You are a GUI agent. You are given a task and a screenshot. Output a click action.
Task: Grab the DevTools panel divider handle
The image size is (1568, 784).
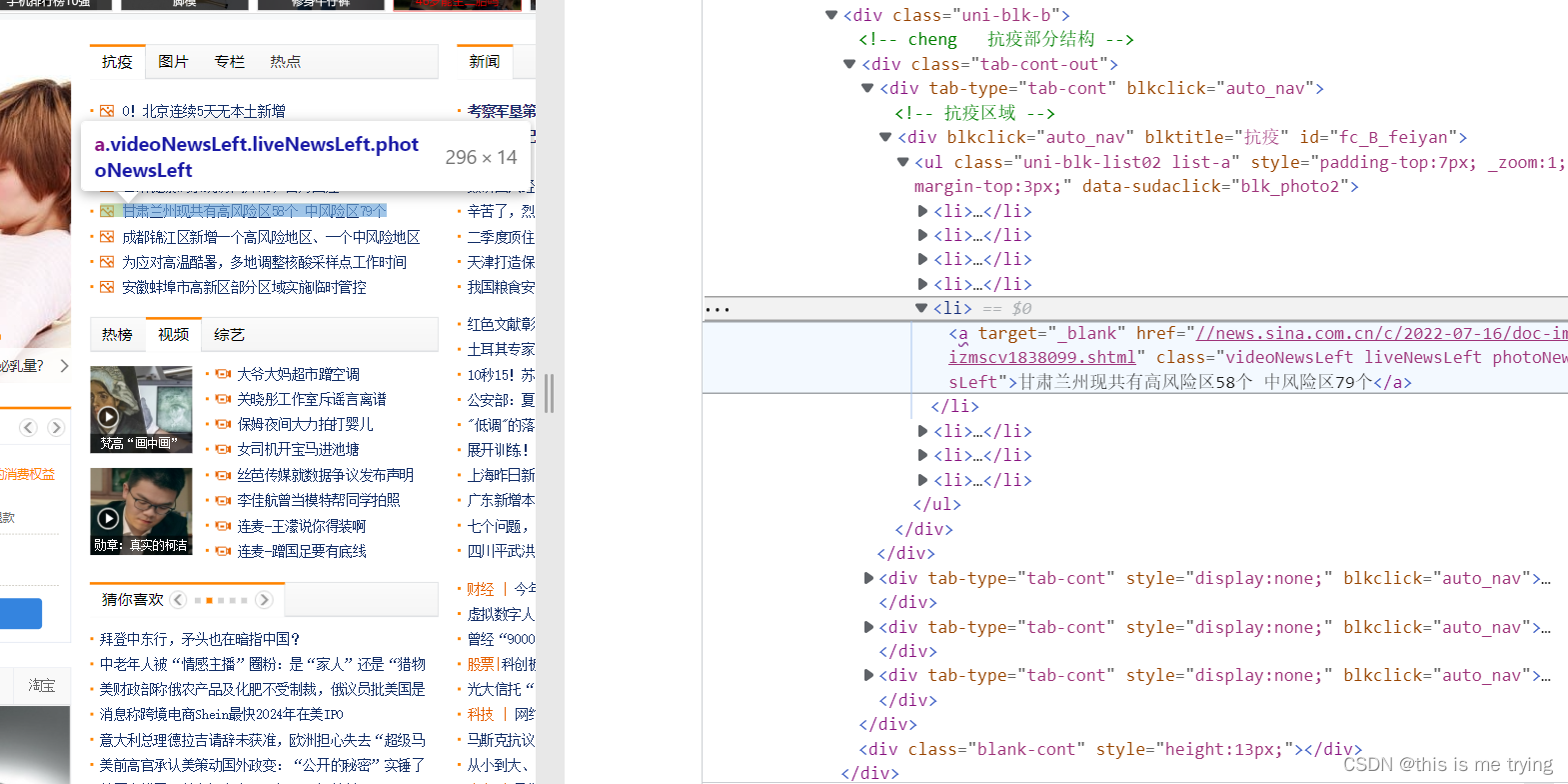(549, 393)
